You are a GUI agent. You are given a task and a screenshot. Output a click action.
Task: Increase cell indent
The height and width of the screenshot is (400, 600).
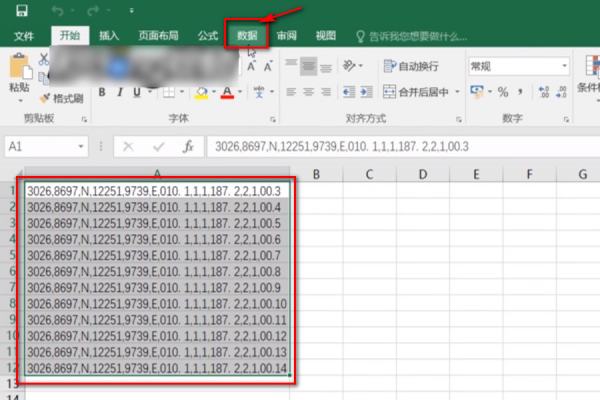pos(366,92)
